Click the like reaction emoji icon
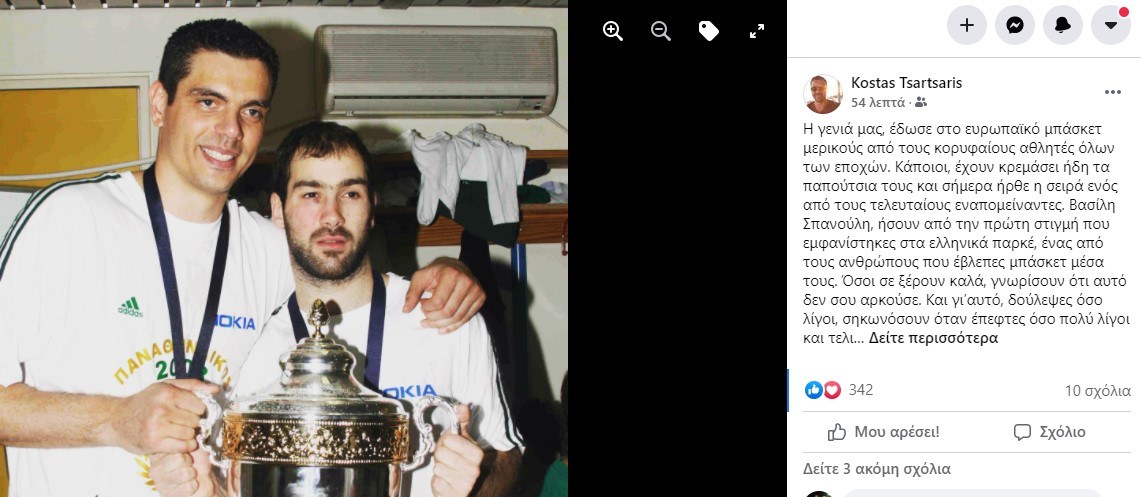Image resolution: width=1141 pixels, height=497 pixels. [814, 390]
